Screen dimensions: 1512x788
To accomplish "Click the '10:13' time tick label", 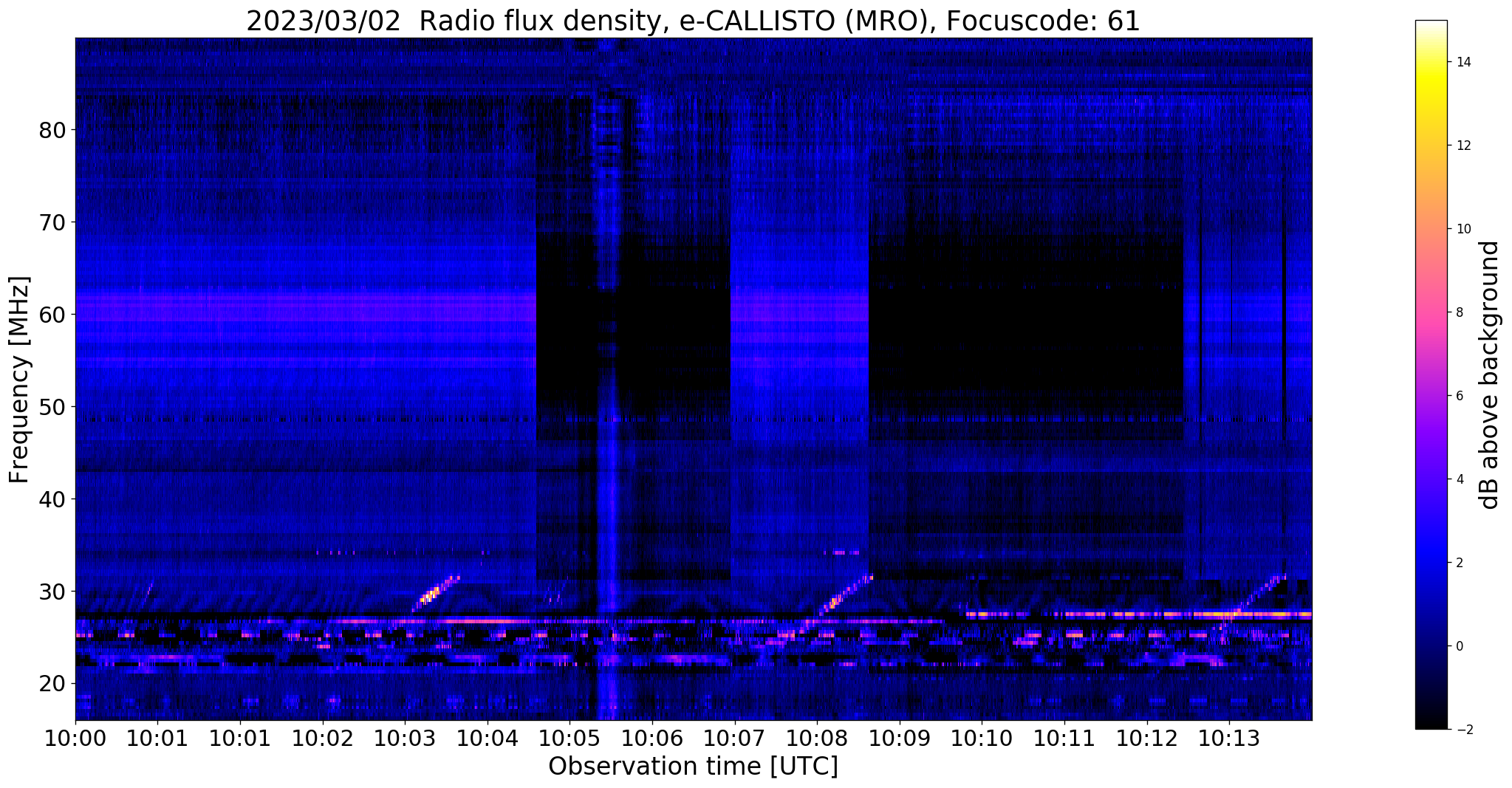I will pyautogui.click(x=1229, y=739).
